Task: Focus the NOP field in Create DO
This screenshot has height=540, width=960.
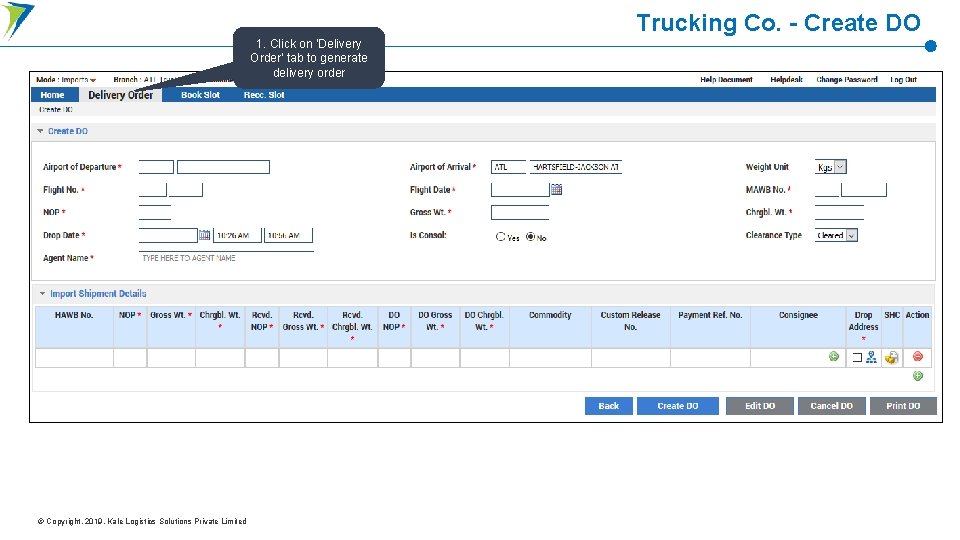Action: coord(155,212)
